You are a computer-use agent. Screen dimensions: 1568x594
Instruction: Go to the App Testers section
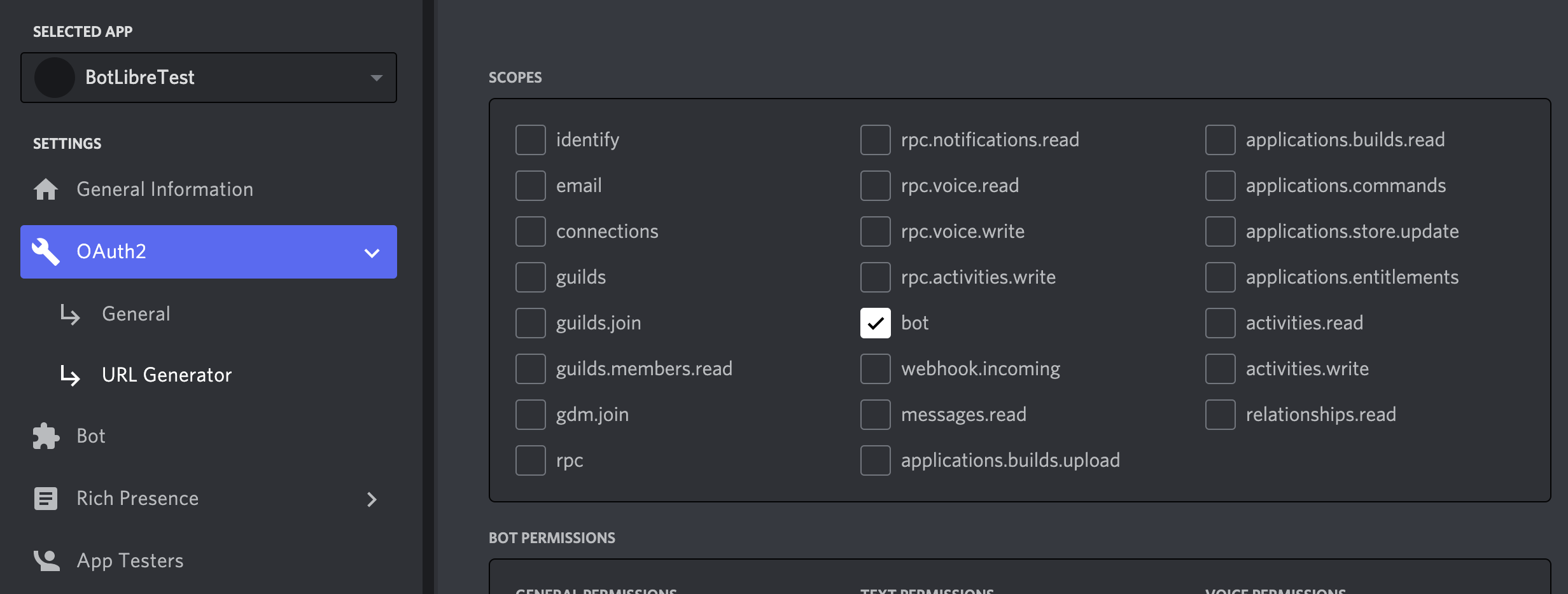click(130, 560)
